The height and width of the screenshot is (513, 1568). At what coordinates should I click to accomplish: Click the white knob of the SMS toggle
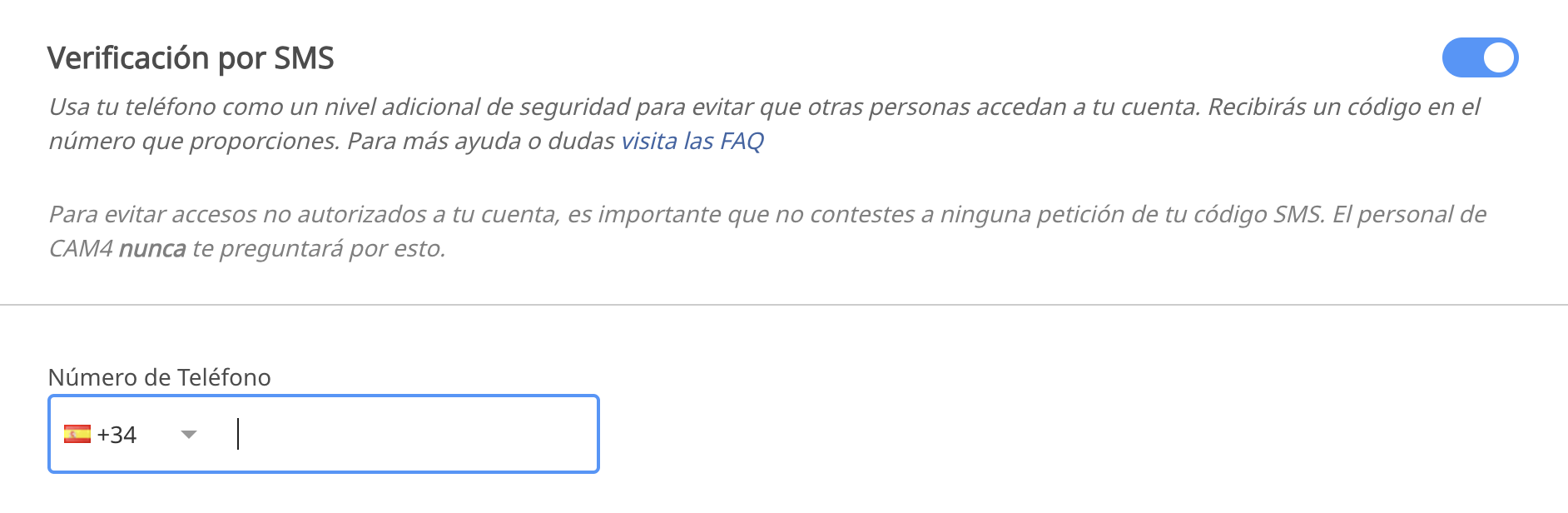pyautogui.click(x=1499, y=57)
